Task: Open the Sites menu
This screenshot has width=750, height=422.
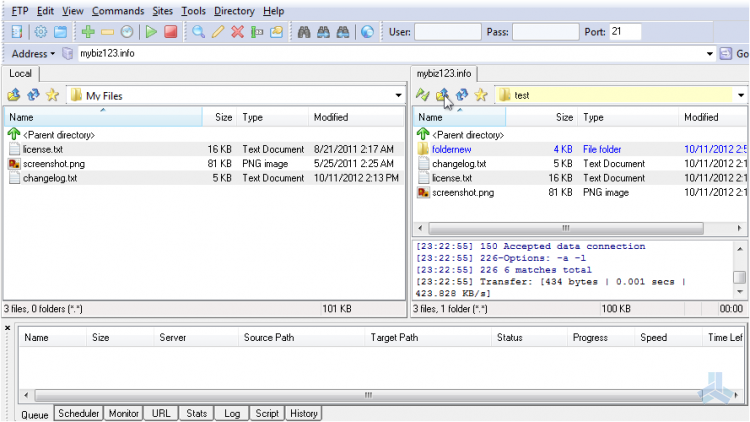Action: click(163, 11)
